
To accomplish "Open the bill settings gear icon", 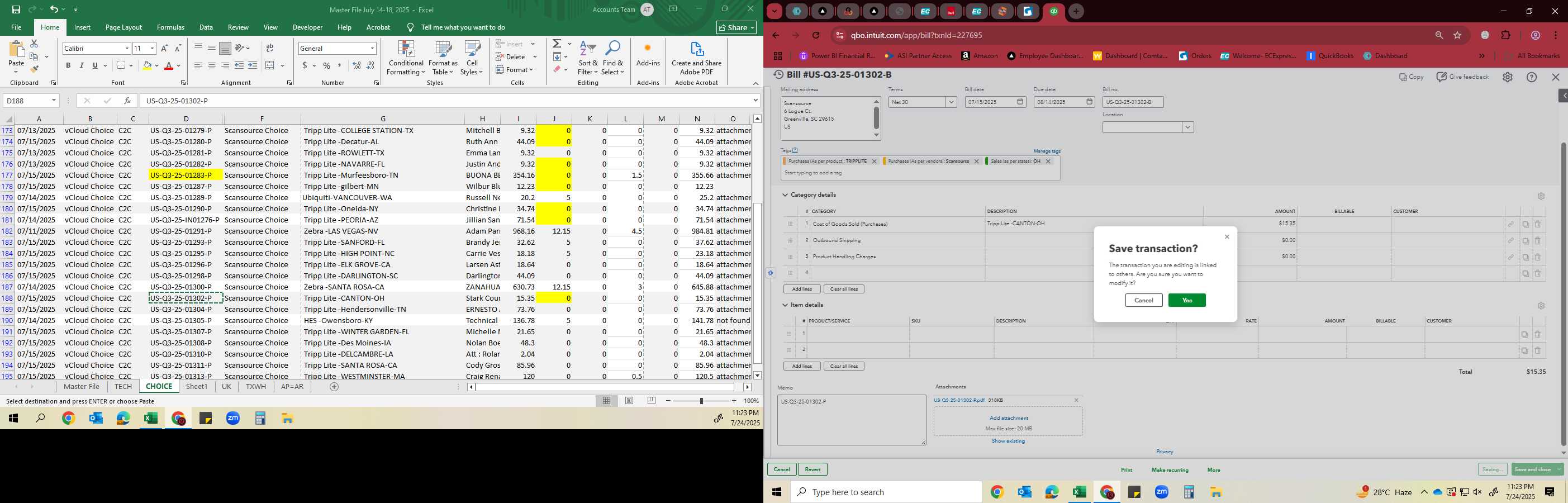I will click(1507, 77).
